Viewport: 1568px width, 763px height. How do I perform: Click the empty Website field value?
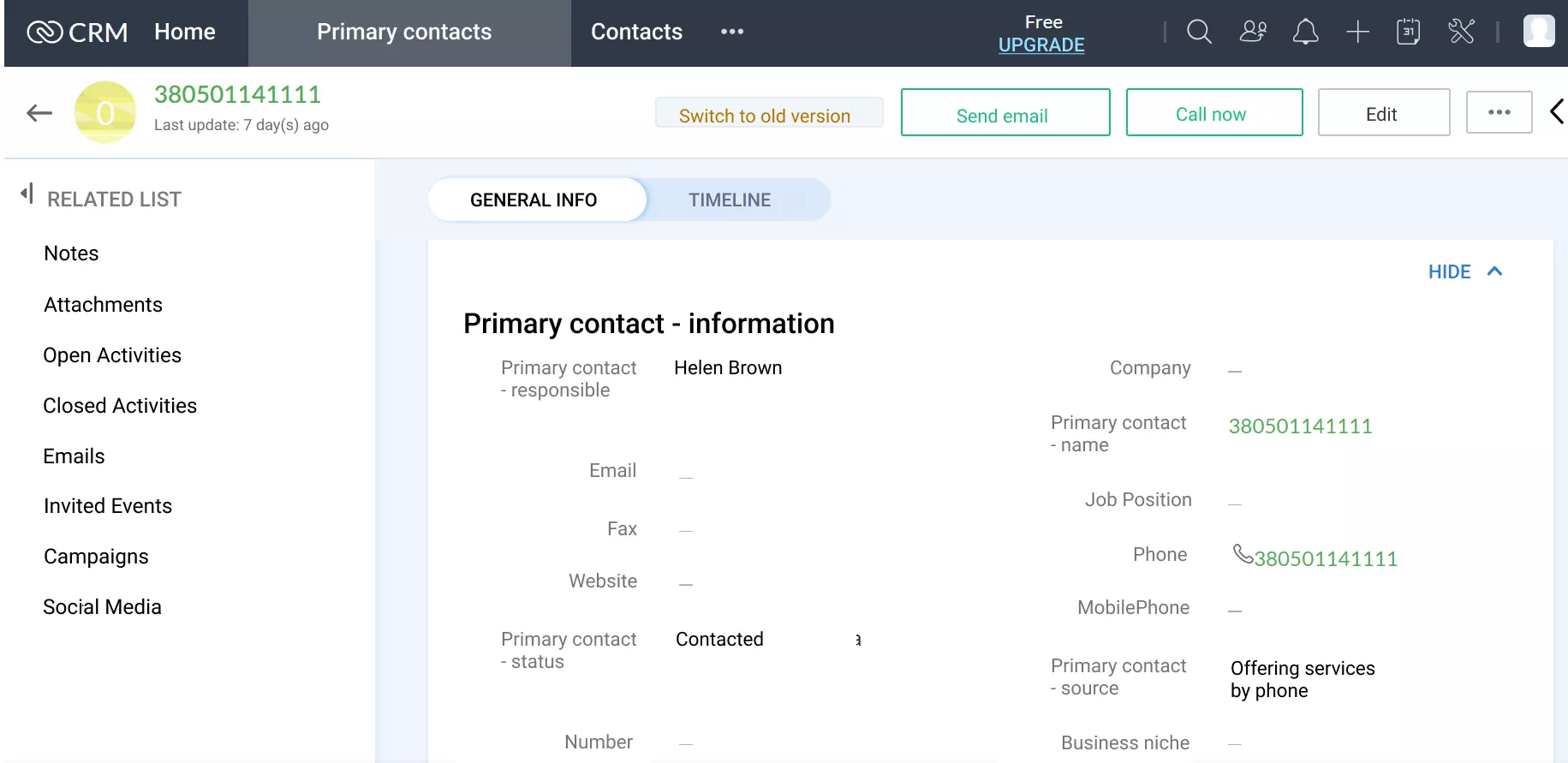[686, 584]
